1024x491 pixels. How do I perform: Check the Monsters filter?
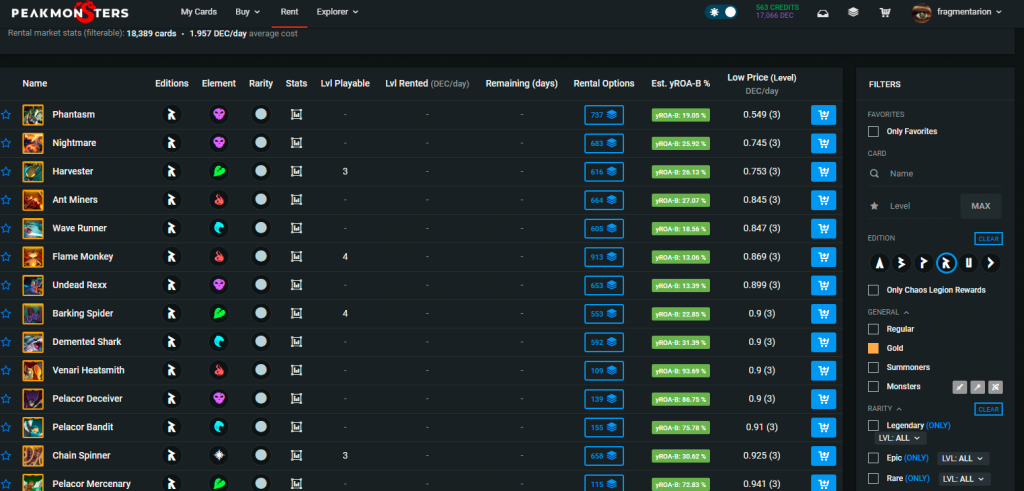point(873,387)
